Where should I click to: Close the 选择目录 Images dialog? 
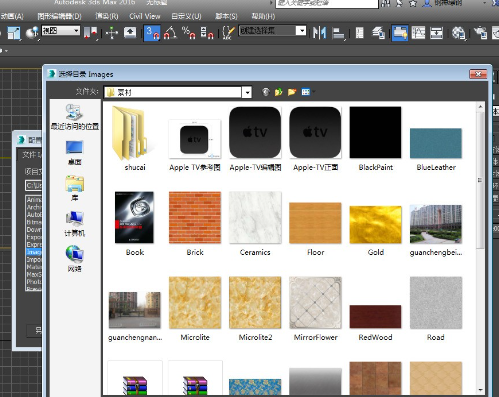click(478, 74)
